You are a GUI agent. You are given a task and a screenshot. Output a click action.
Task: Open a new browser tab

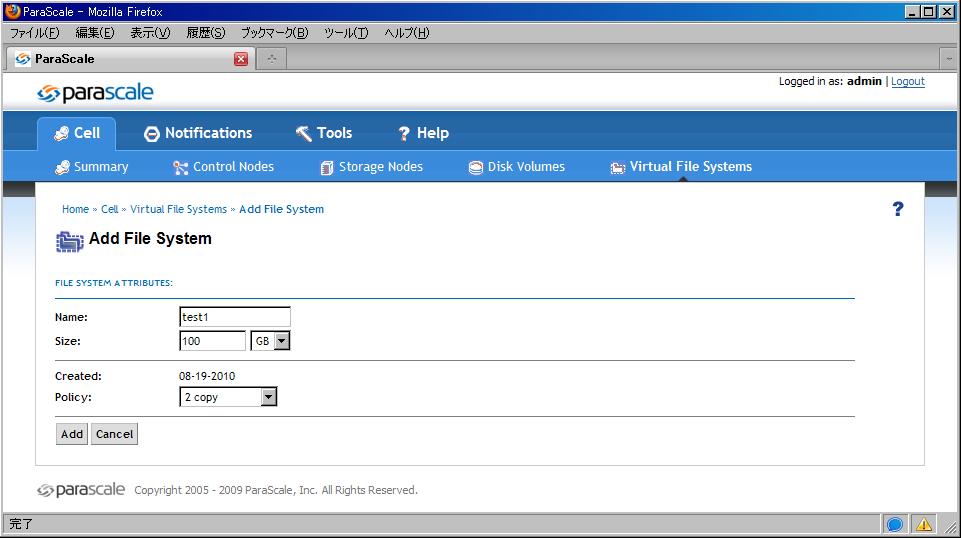tap(270, 59)
